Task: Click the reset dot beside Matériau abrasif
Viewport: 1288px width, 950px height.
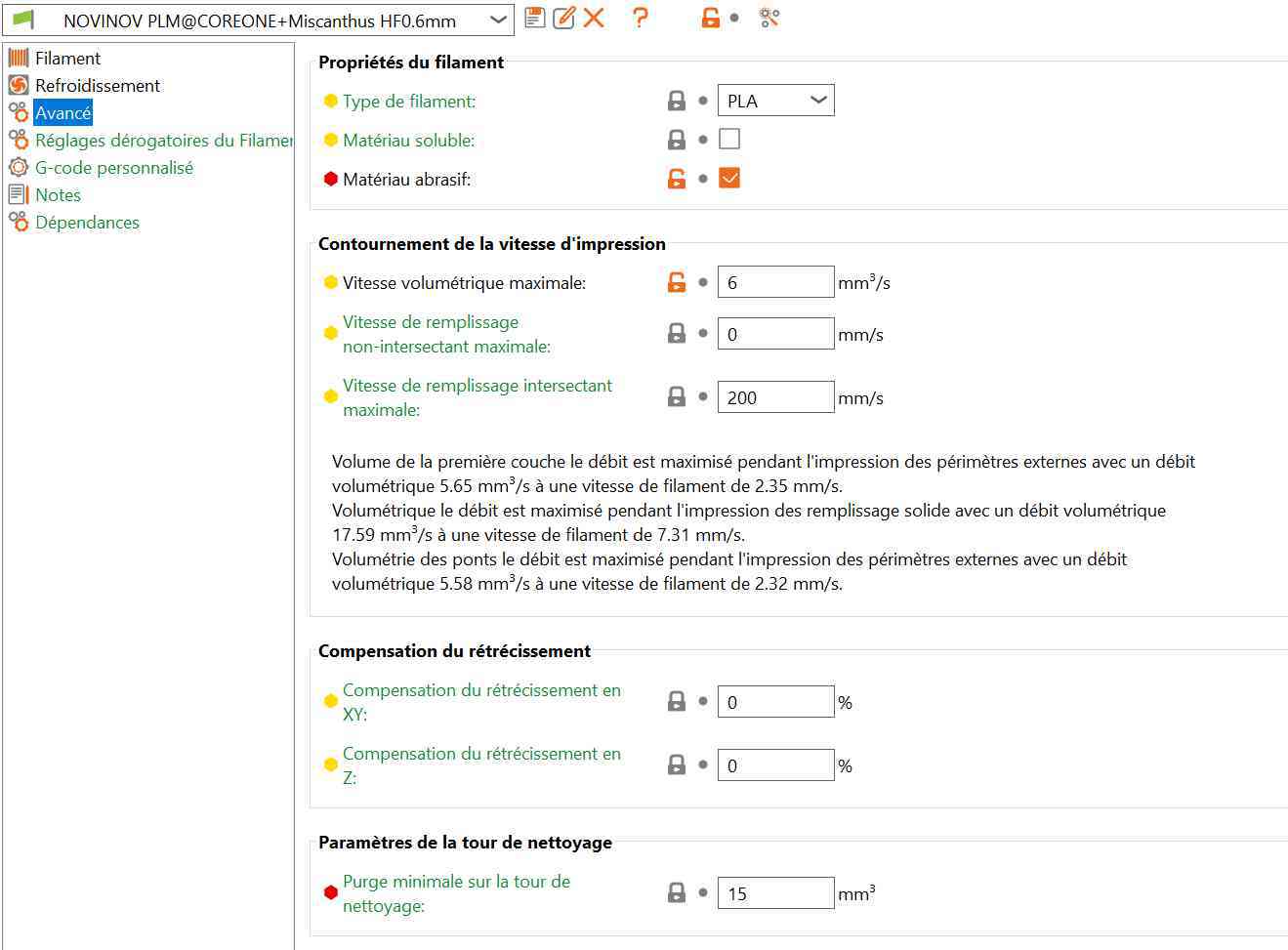Action: point(703,179)
